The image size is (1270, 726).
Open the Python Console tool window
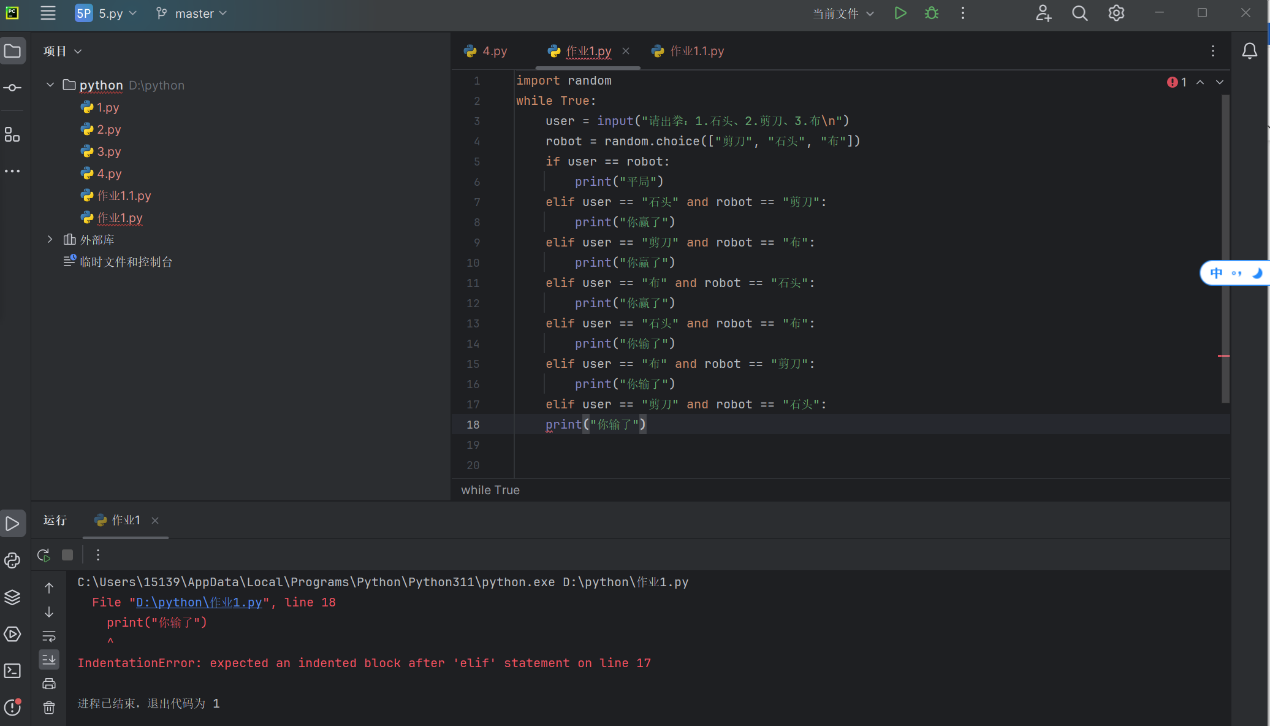[x=12, y=560]
